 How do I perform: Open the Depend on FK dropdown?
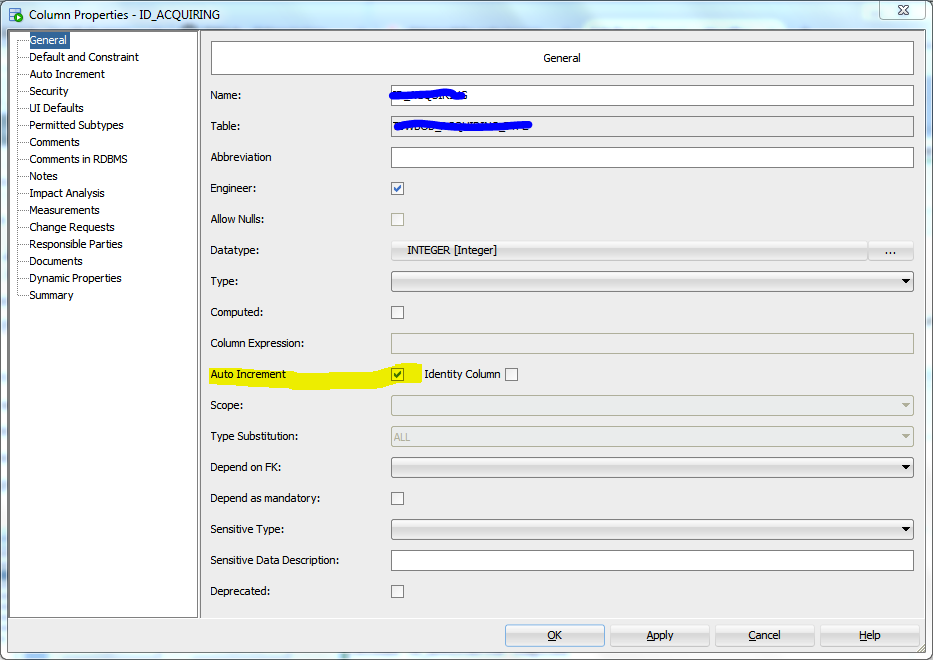[905, 467]
